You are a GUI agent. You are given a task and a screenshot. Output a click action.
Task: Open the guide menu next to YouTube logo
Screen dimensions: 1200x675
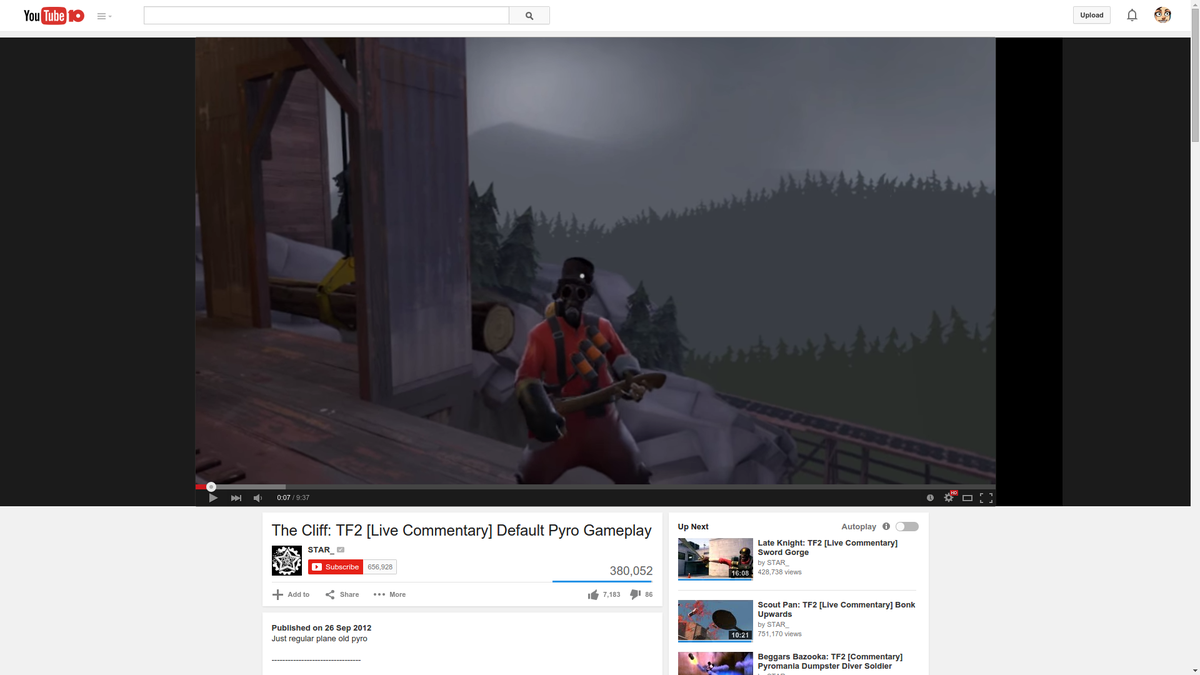pos(104,16)
